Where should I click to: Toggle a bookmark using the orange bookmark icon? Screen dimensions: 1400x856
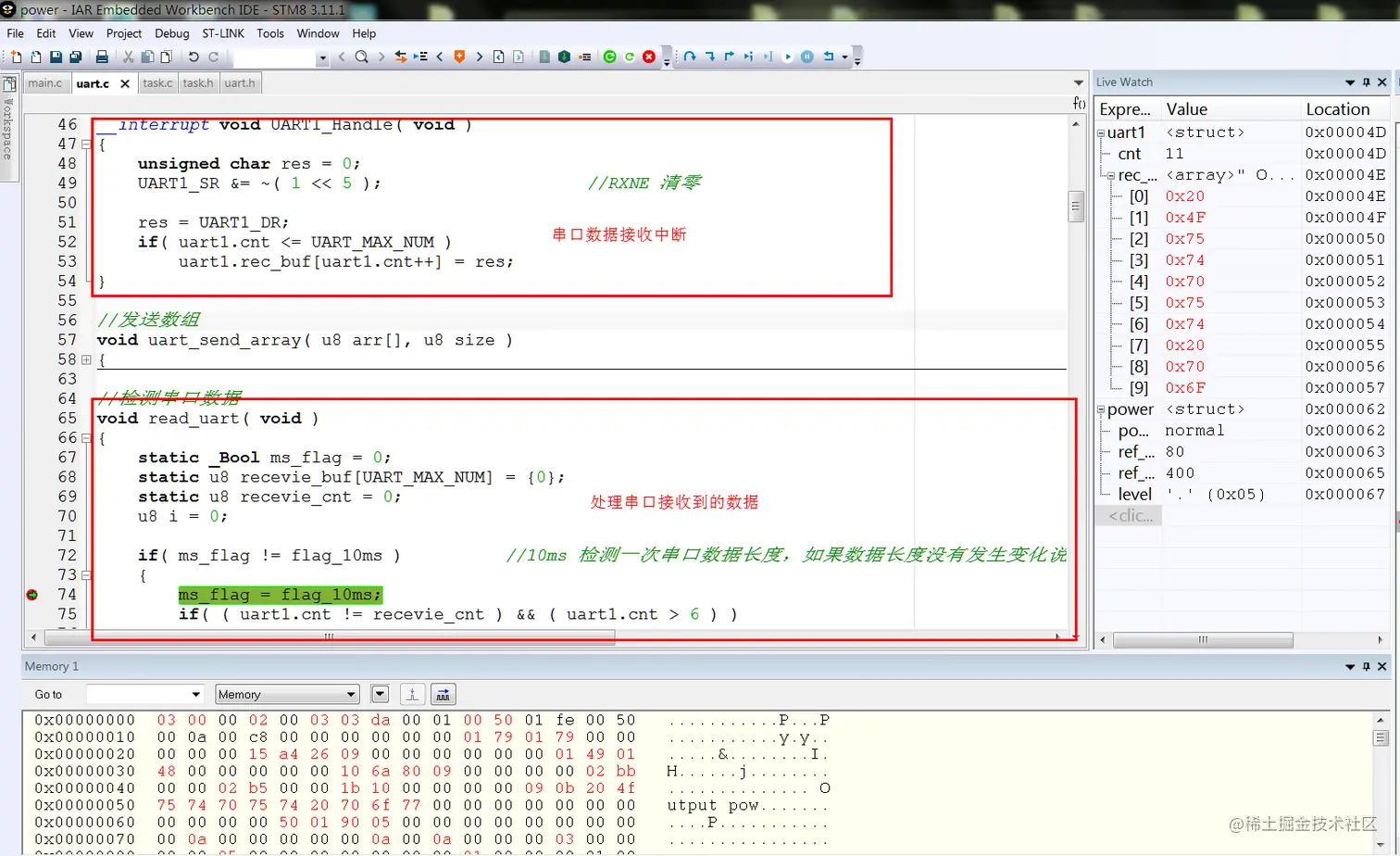459,57
